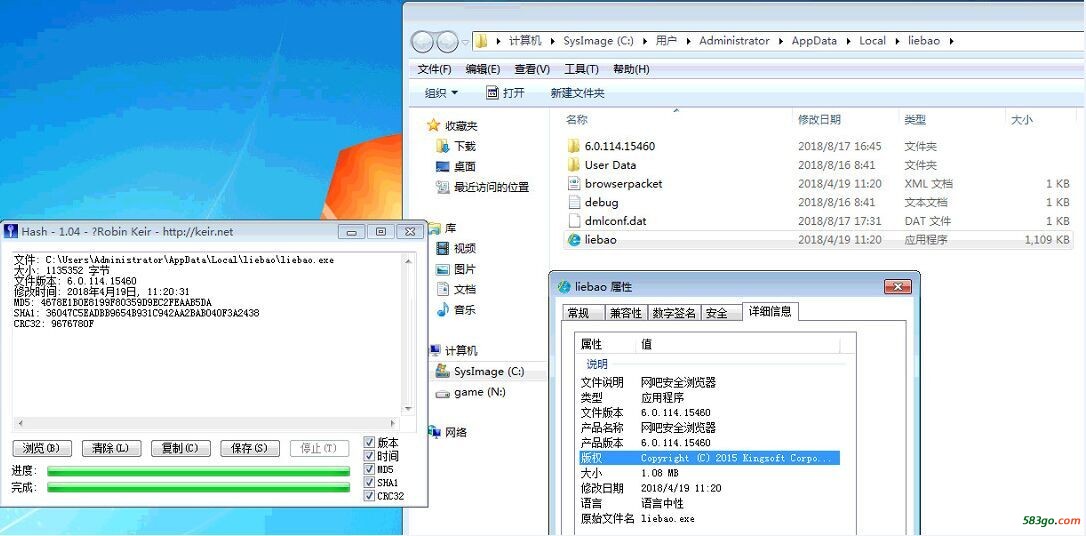Expand arrow after SysImage (C:) in address bar
The image size is (1086, 536).
tap(645, 41)
